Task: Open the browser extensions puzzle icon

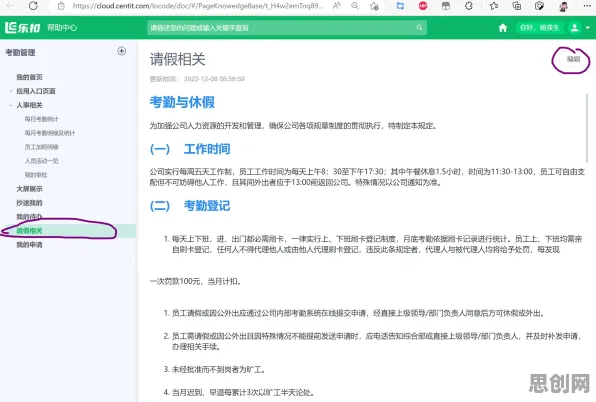Action: [x=469, y=6]
